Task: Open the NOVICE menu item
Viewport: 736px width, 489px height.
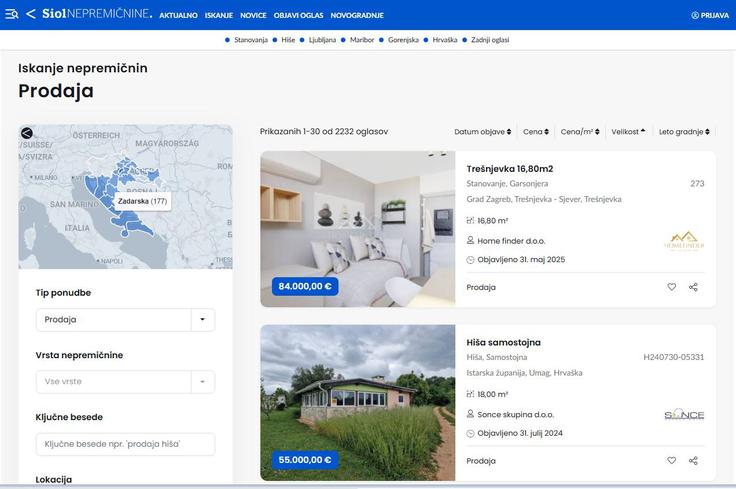Action: point(253,15)
